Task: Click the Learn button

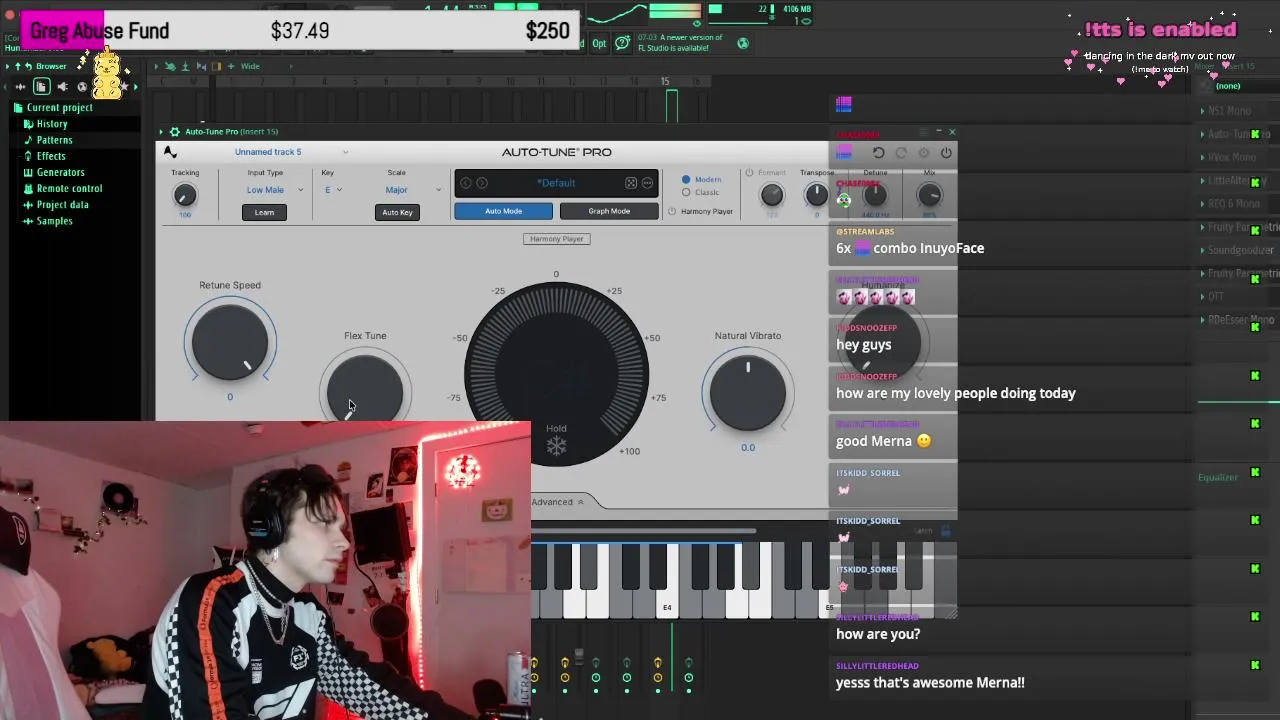Action: 264,212
